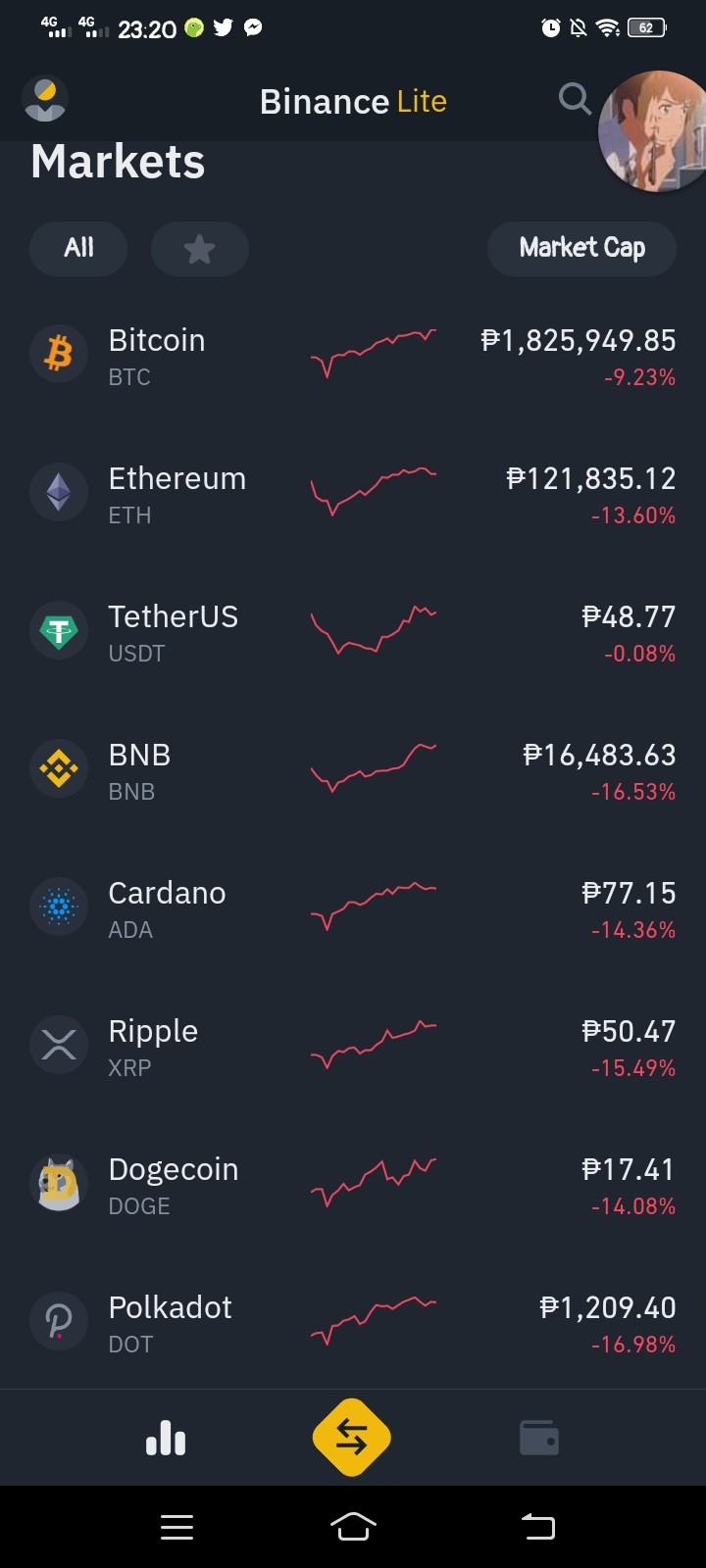Screen dimensions: 706x1568
Task: Open the Market Cap sort option
Action: pos(581,249)
